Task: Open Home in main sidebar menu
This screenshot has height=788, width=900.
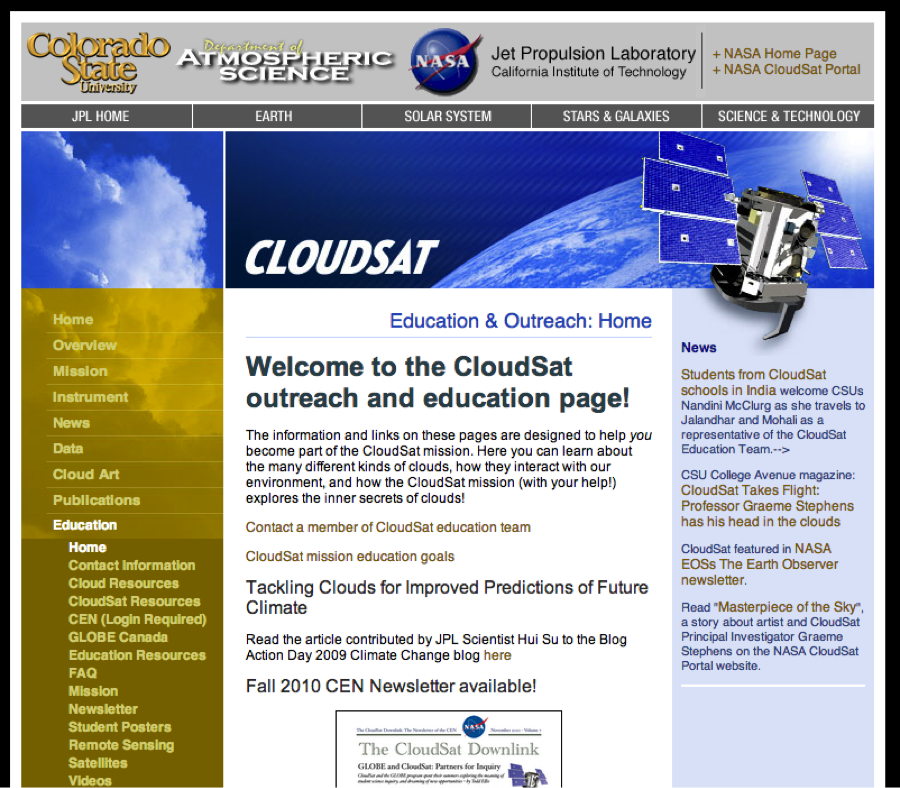Action: point(73,320)
